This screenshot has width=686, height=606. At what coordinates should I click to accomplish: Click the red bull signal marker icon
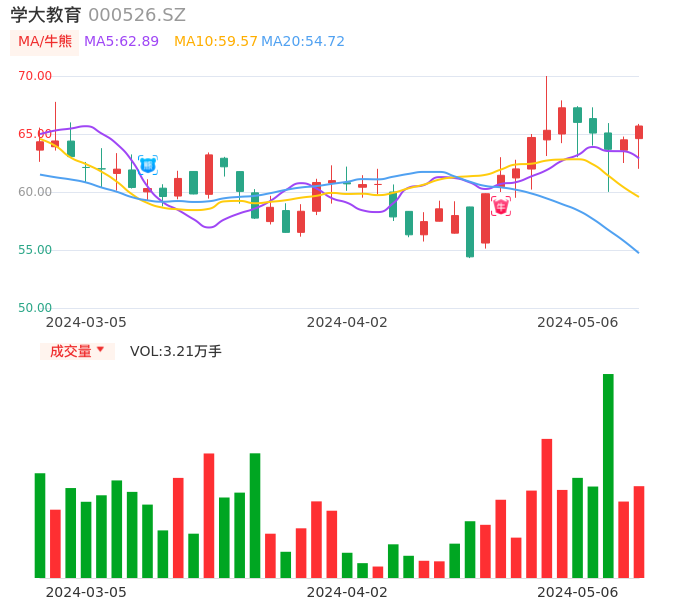[x=500, y=206]
